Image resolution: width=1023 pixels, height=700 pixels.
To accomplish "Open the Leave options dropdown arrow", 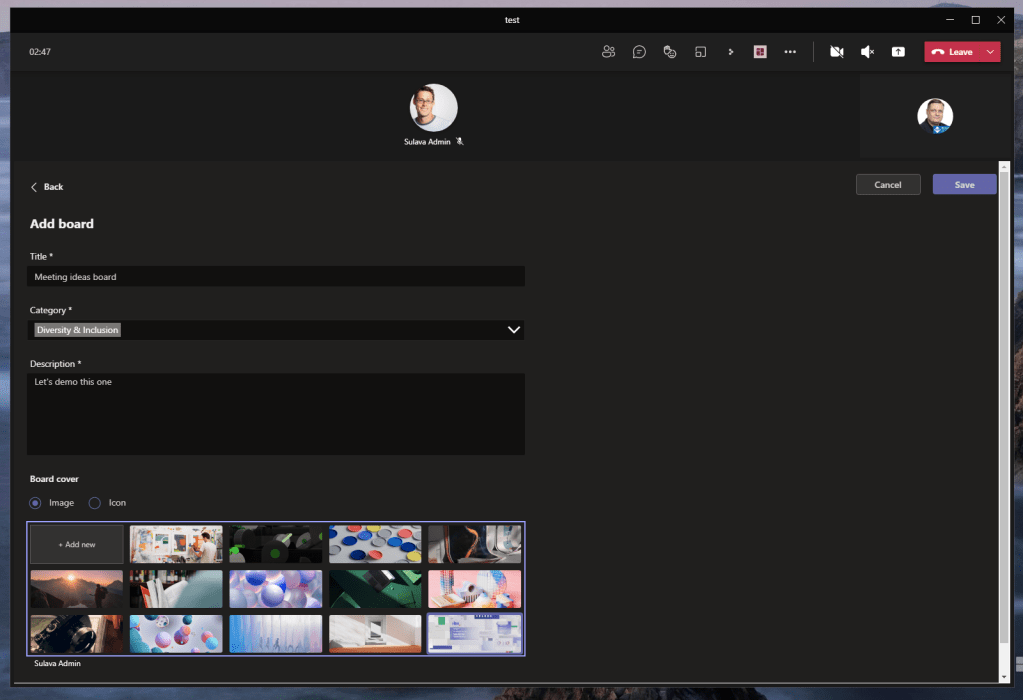I will pos(990,52).
